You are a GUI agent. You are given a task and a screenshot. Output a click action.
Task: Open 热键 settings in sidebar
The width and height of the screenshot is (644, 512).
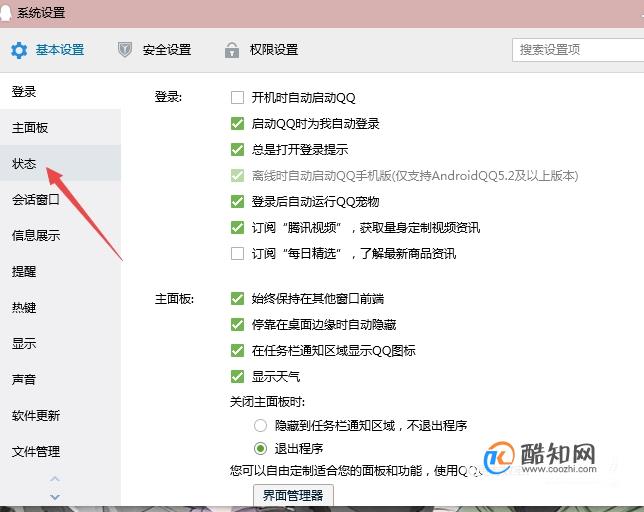[x=60, y=307]
